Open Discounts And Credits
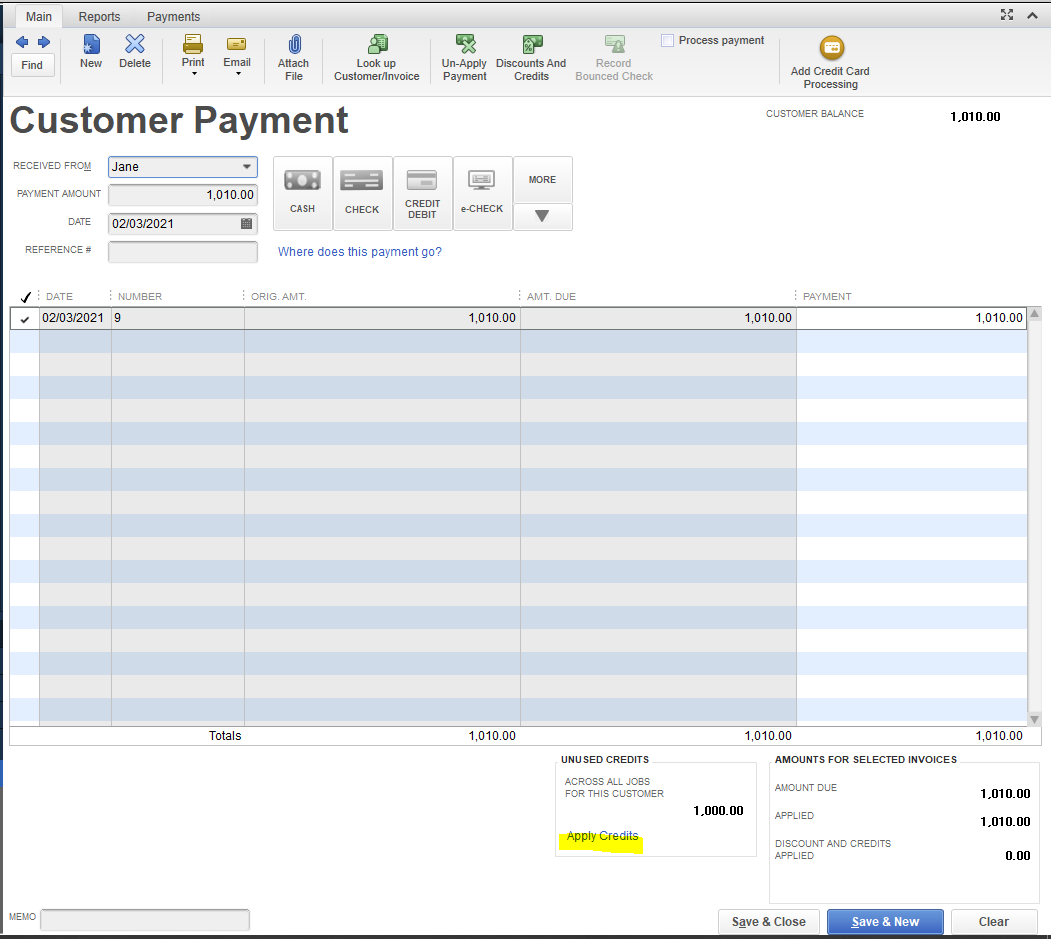 pos(531,45)
